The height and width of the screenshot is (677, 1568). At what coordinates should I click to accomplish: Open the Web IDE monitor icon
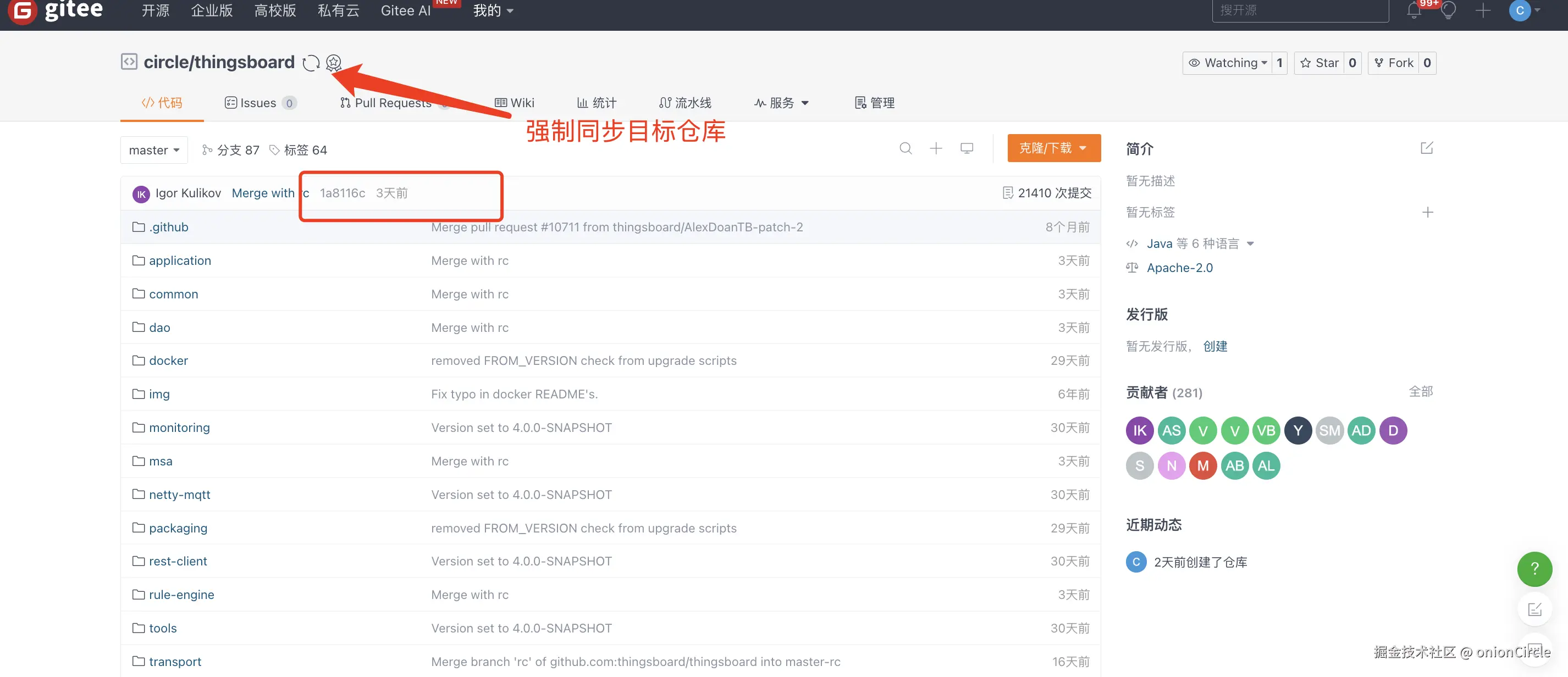click(x=967, y=148)
